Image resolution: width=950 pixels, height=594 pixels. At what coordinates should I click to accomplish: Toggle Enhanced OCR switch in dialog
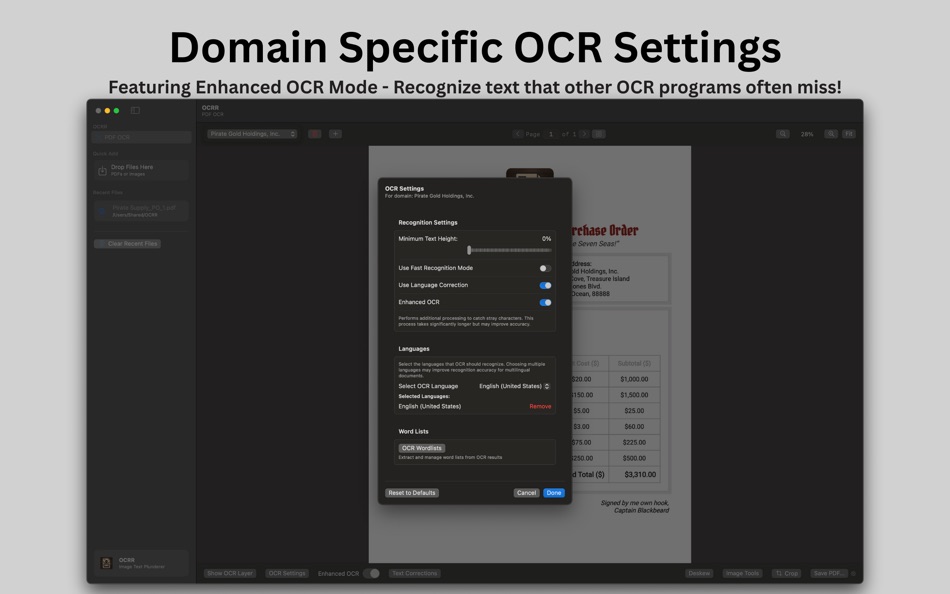545,302
